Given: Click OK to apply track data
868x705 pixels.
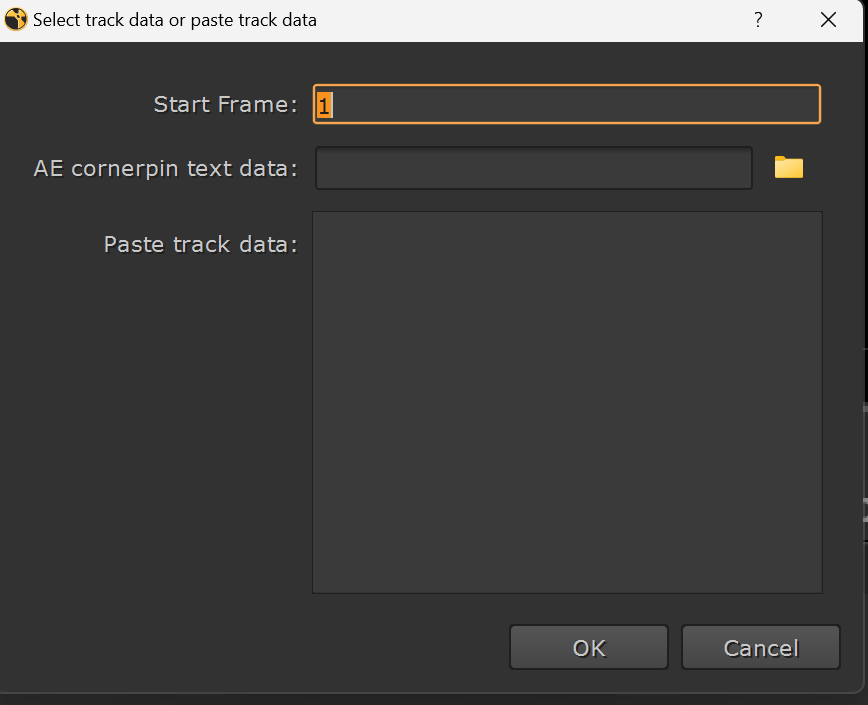Looking at the screenshot, I should [588, 647].
